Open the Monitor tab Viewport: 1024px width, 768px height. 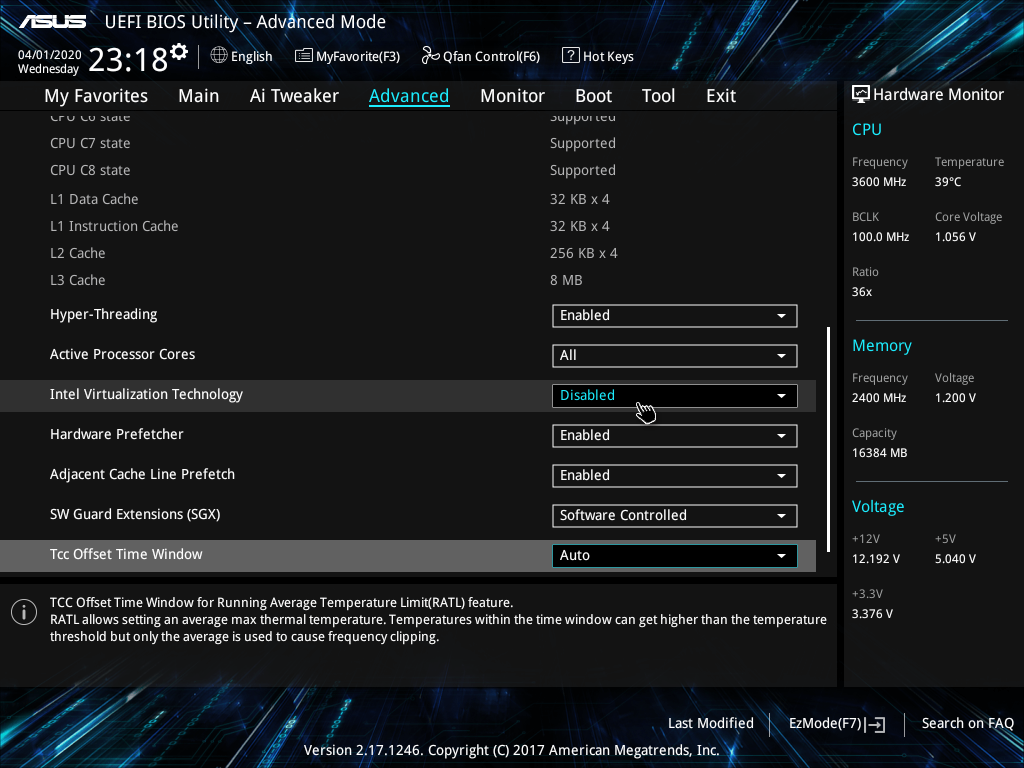512,96
